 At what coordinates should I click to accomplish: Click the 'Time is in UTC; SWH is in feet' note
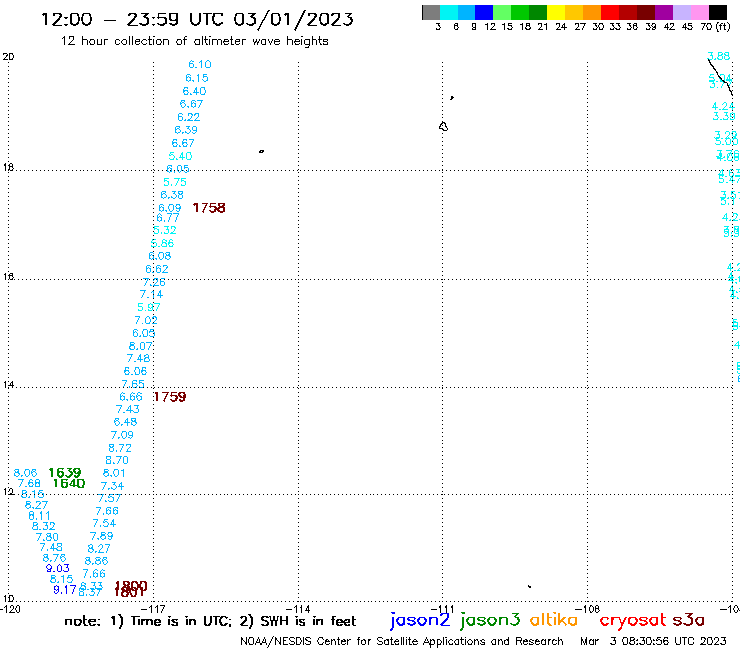[210, 621]
